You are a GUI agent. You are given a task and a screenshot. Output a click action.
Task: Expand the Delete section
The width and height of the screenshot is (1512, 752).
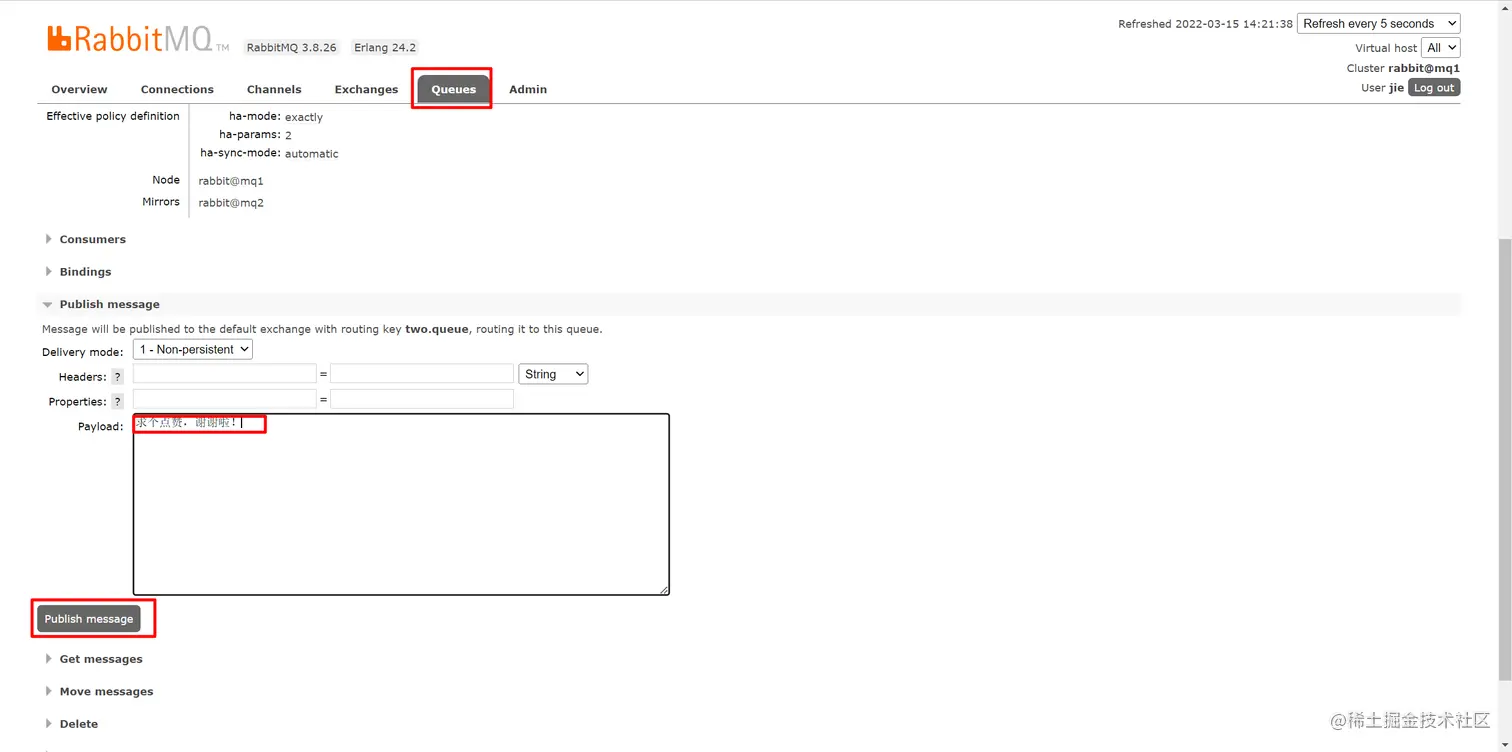tap(78, 724)
